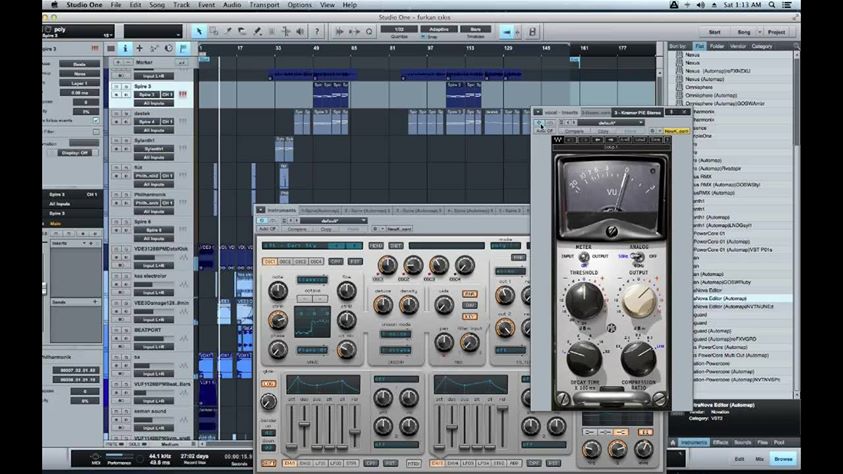Click the power icon in Instruments window header
This screenshot has height=474, width=843.
coord(262,220)
